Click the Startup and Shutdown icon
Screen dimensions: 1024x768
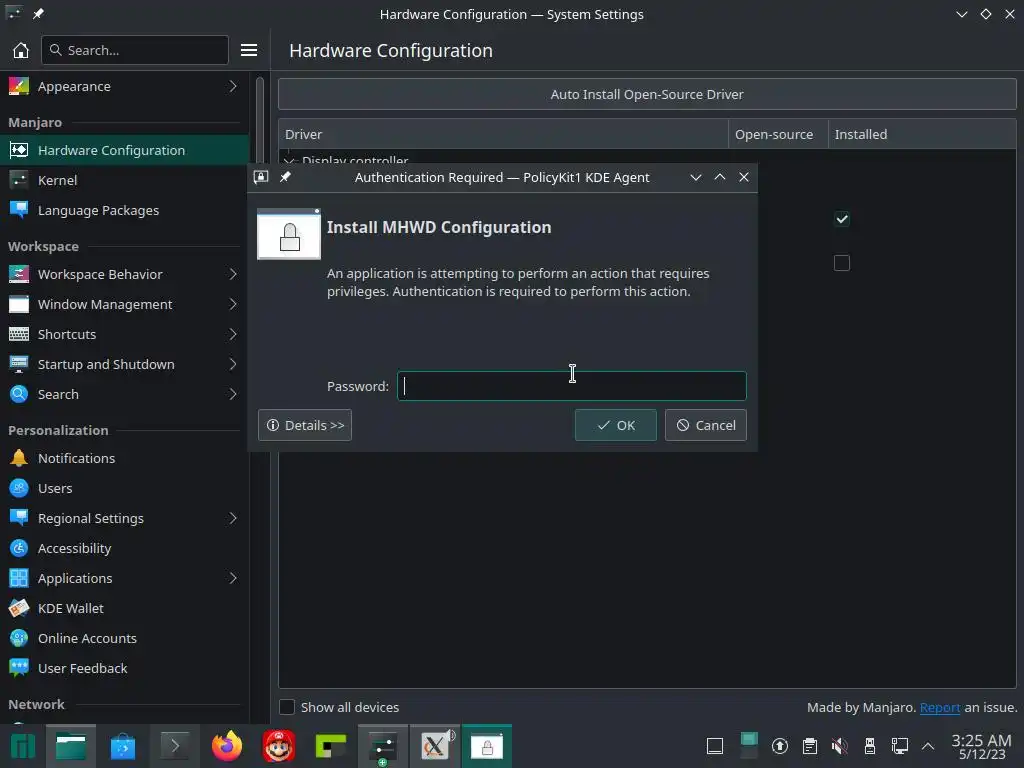click(19, 364)
